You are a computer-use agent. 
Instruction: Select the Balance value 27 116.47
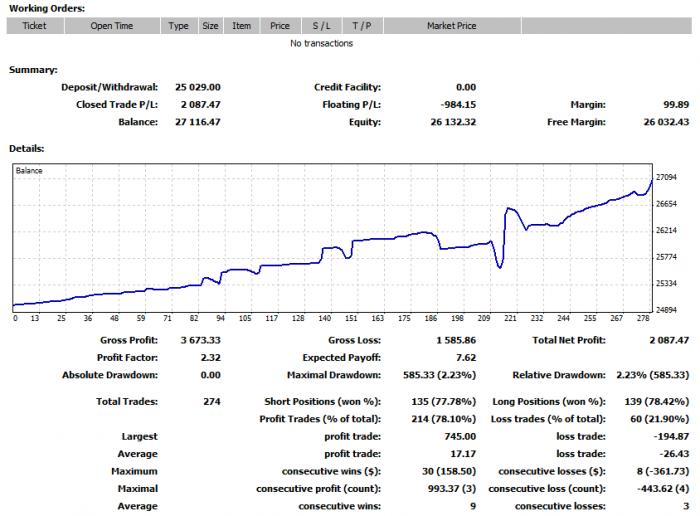[x=198, y=122]
